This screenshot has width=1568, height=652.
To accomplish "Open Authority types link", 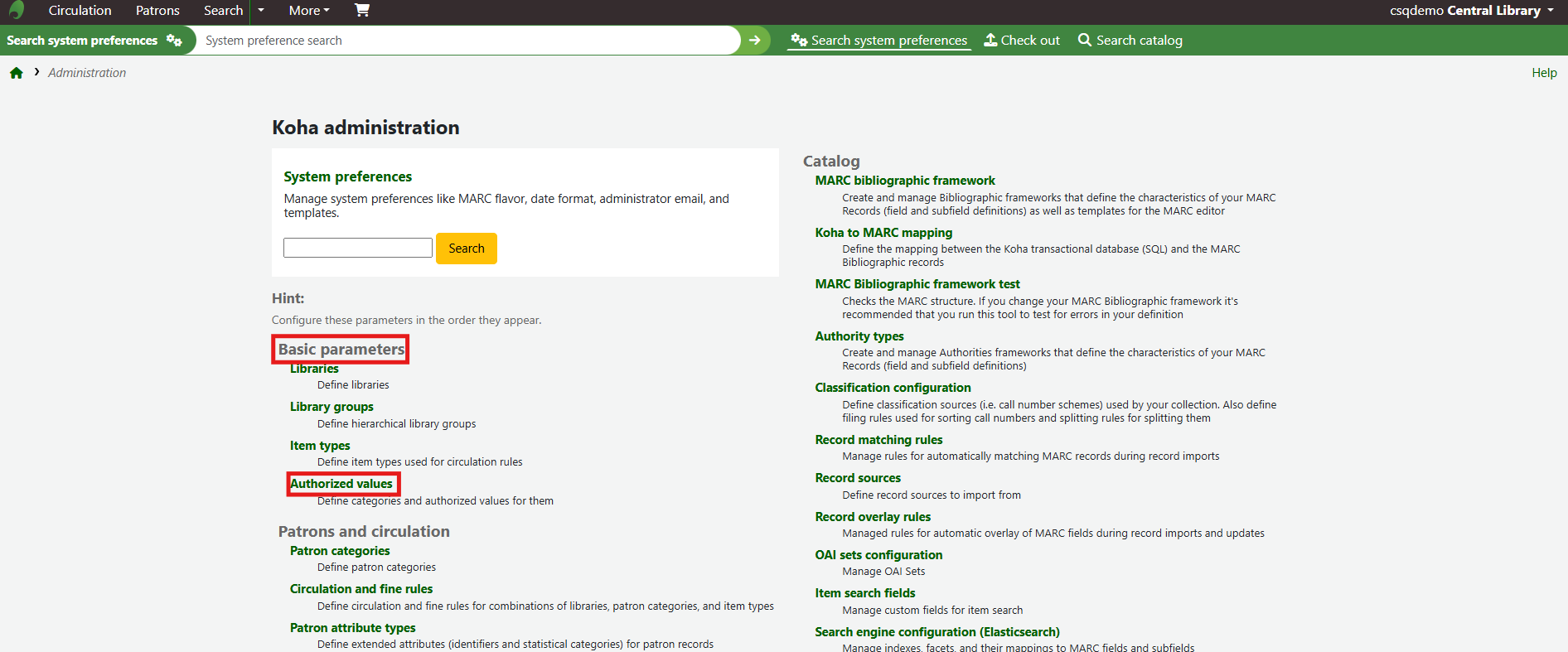I will click(x=859, y=336).
